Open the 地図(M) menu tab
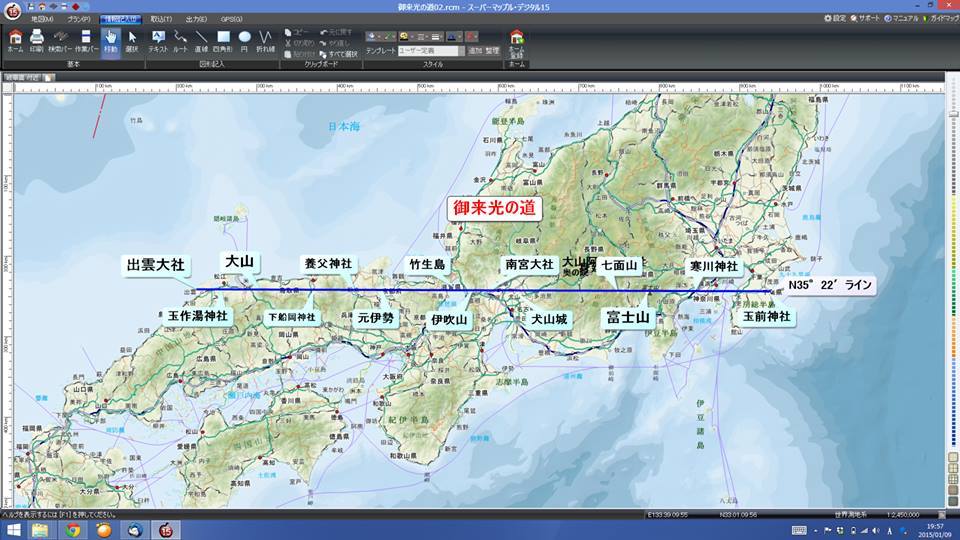The width and height of the screenshot is (960, 540). [x=42, y=19]
